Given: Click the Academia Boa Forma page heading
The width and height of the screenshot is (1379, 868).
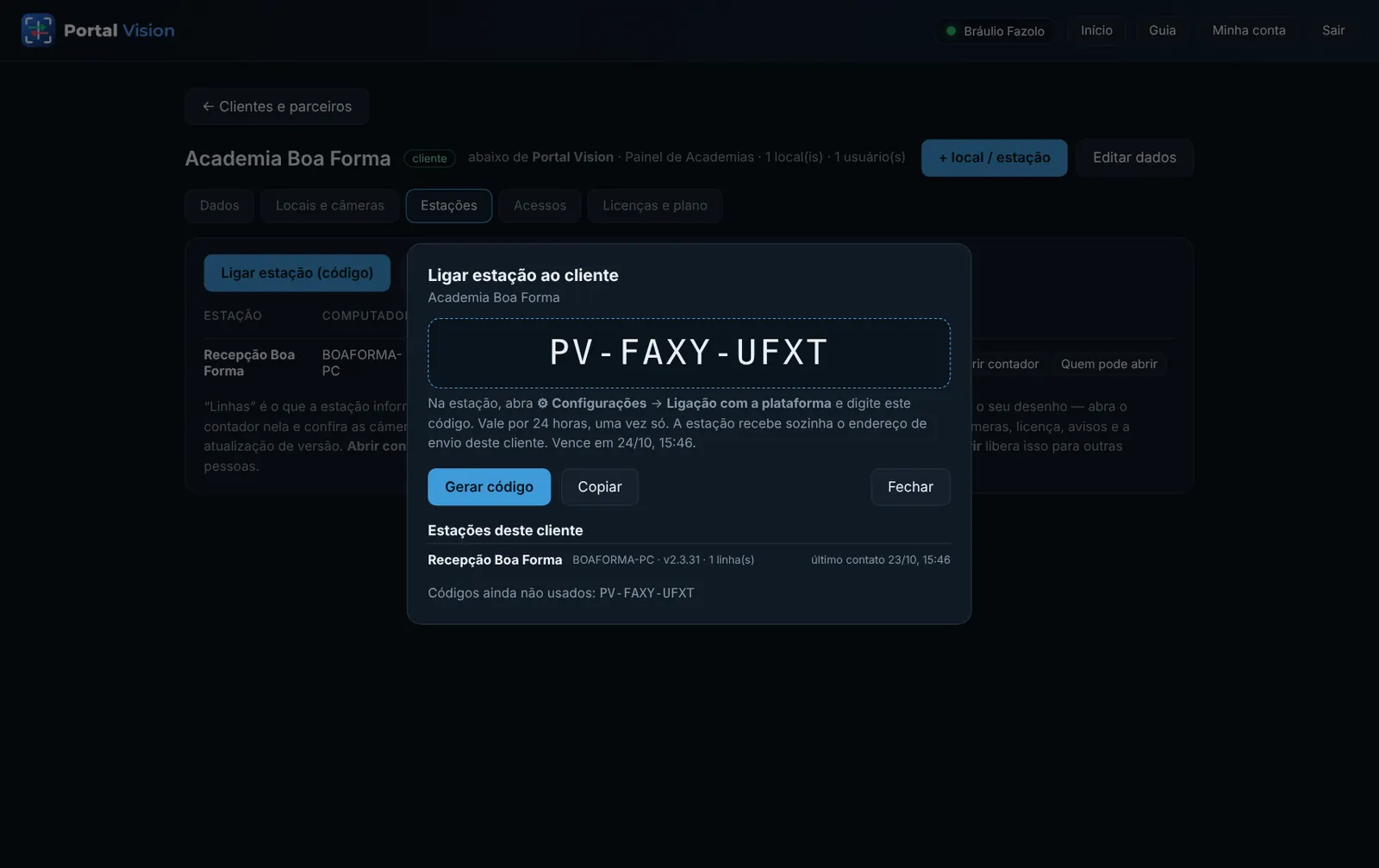Looking at the screenshot, I should 288,159.
